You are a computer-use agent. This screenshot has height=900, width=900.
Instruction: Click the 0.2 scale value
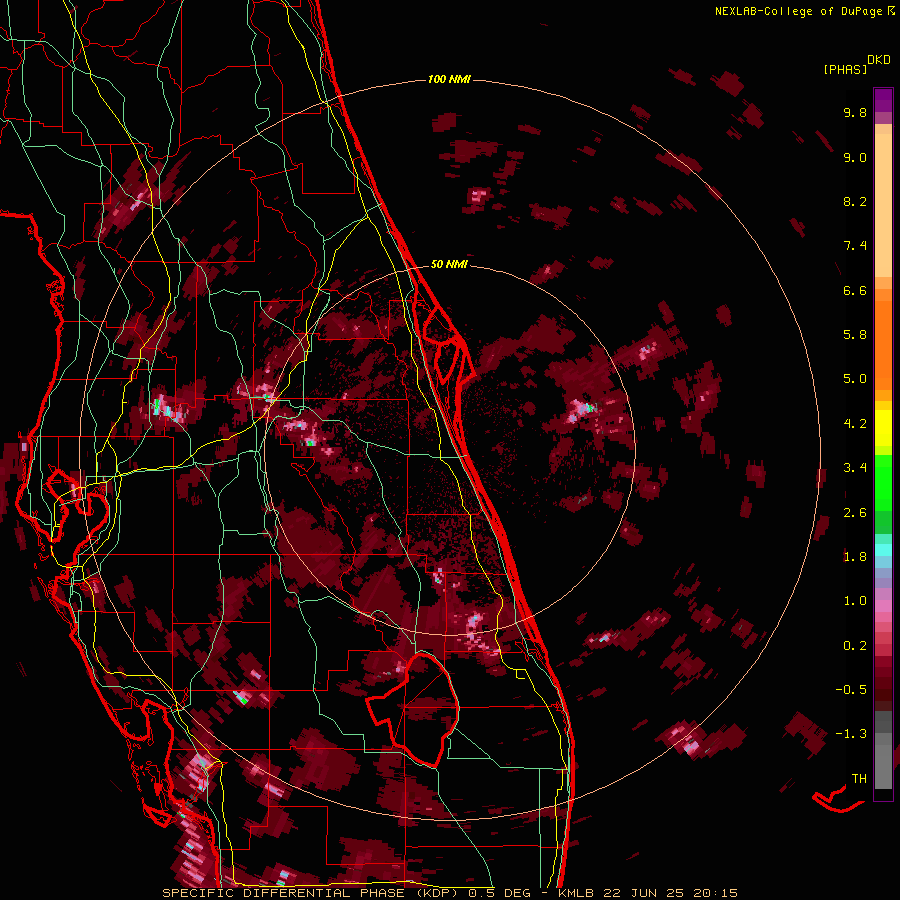coord(855,646)
